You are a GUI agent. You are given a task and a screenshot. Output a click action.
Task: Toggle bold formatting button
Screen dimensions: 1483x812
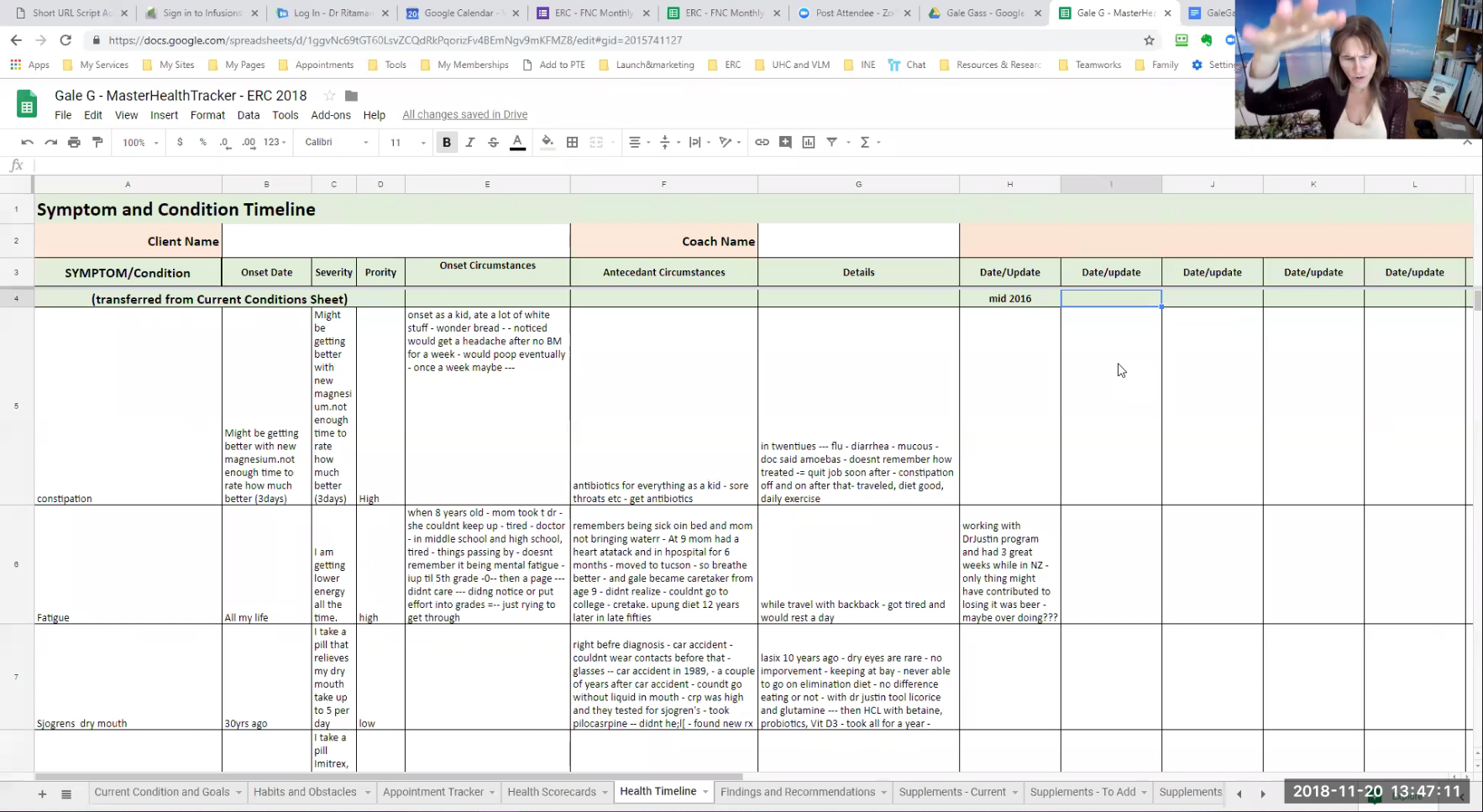click(447, 143)
